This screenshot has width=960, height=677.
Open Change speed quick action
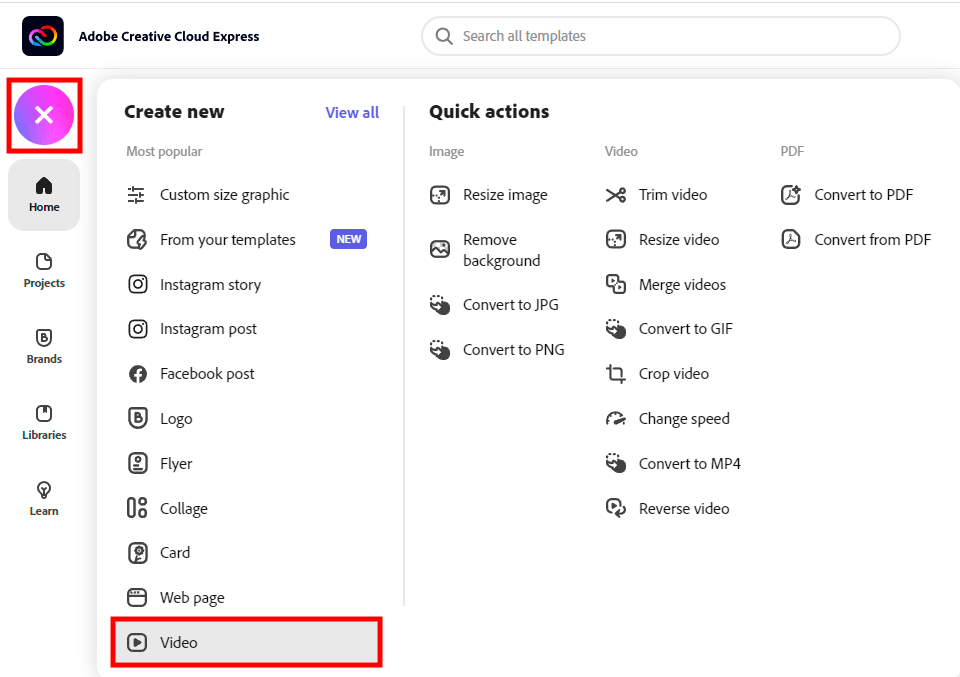pos(684,419)
